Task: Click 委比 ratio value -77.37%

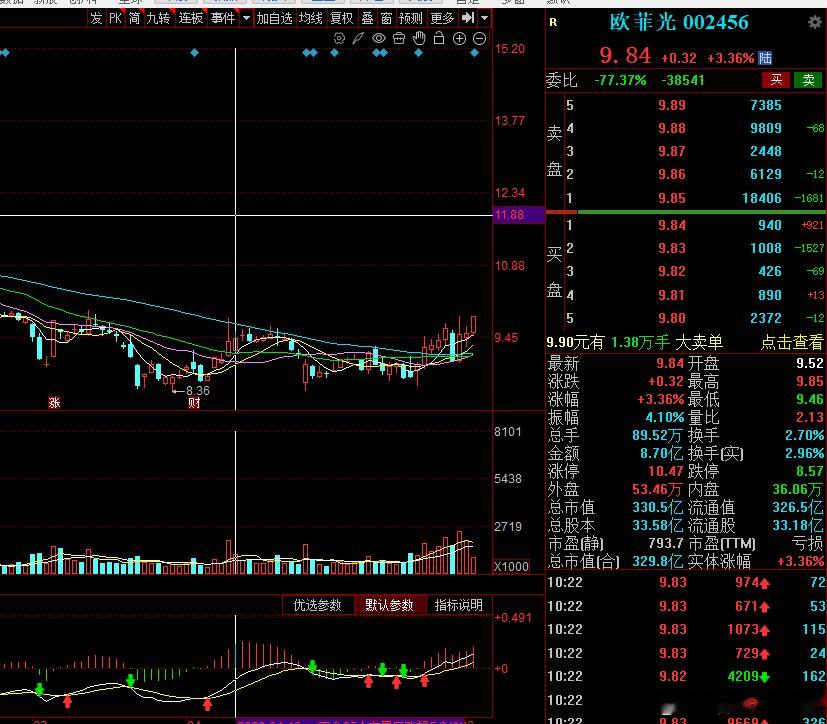Action: click(620, 80)
